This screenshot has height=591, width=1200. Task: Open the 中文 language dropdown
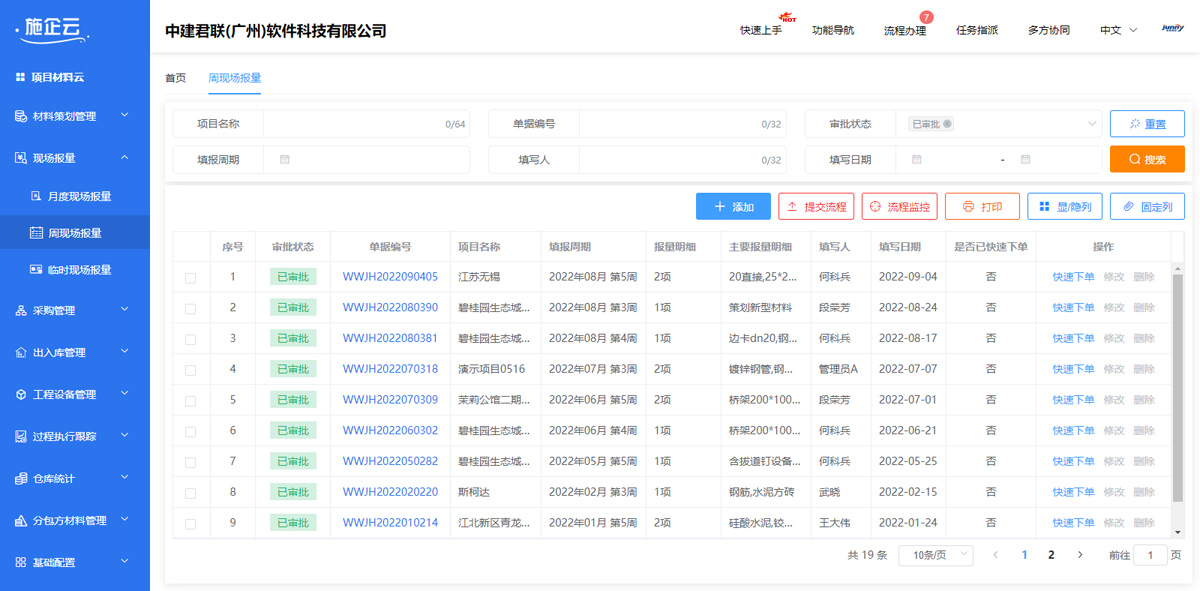pos(1118,30)
